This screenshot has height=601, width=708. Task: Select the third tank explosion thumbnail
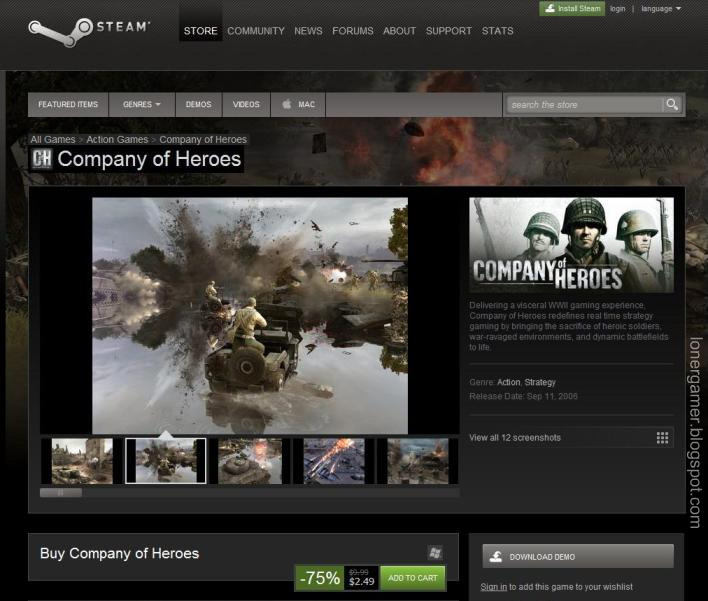[x=250, y=461]
